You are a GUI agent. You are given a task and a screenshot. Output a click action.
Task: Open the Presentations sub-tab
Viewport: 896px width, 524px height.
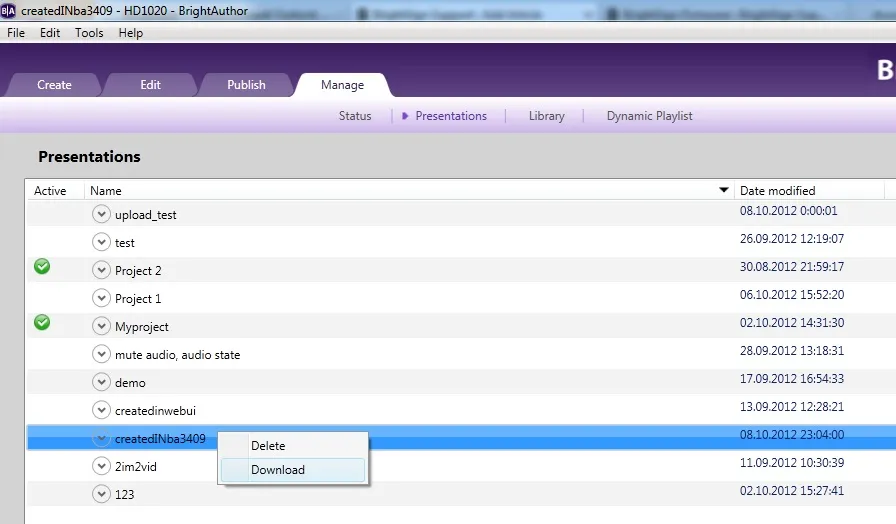pyautogui.click(x=451, y=116)
